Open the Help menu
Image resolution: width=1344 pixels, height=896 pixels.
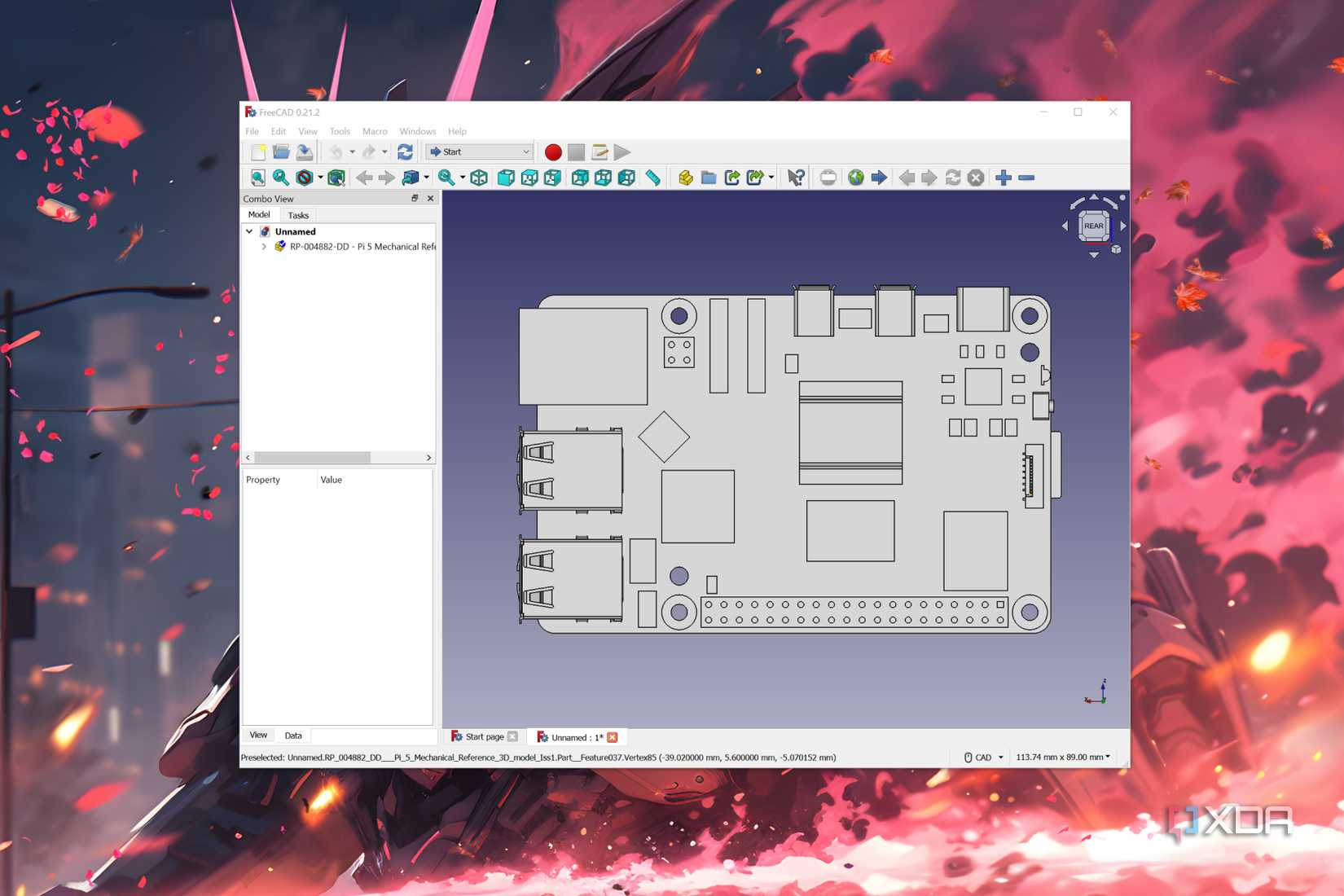(x=457, y=131)
